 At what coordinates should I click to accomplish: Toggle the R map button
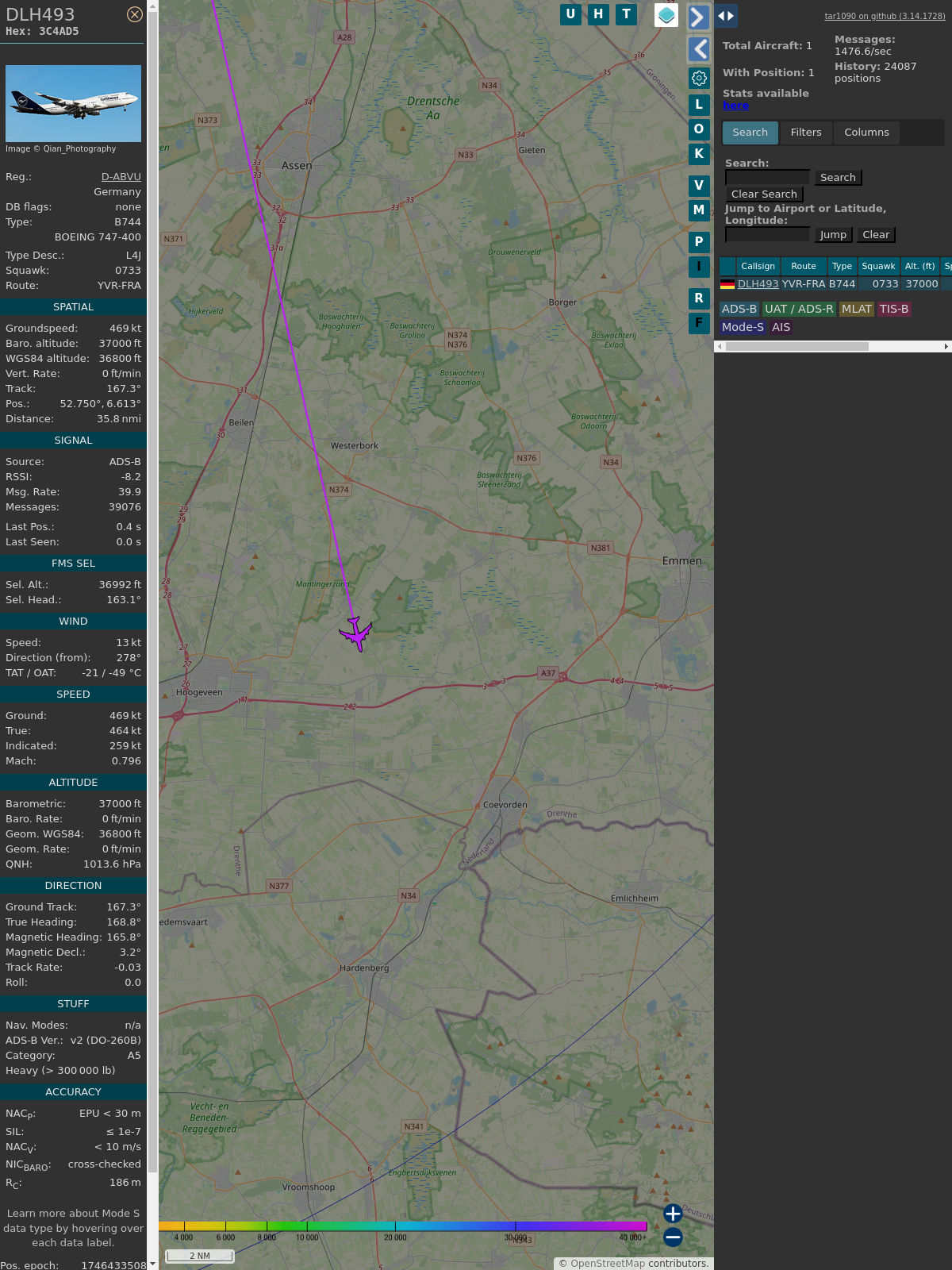[699, 298]
